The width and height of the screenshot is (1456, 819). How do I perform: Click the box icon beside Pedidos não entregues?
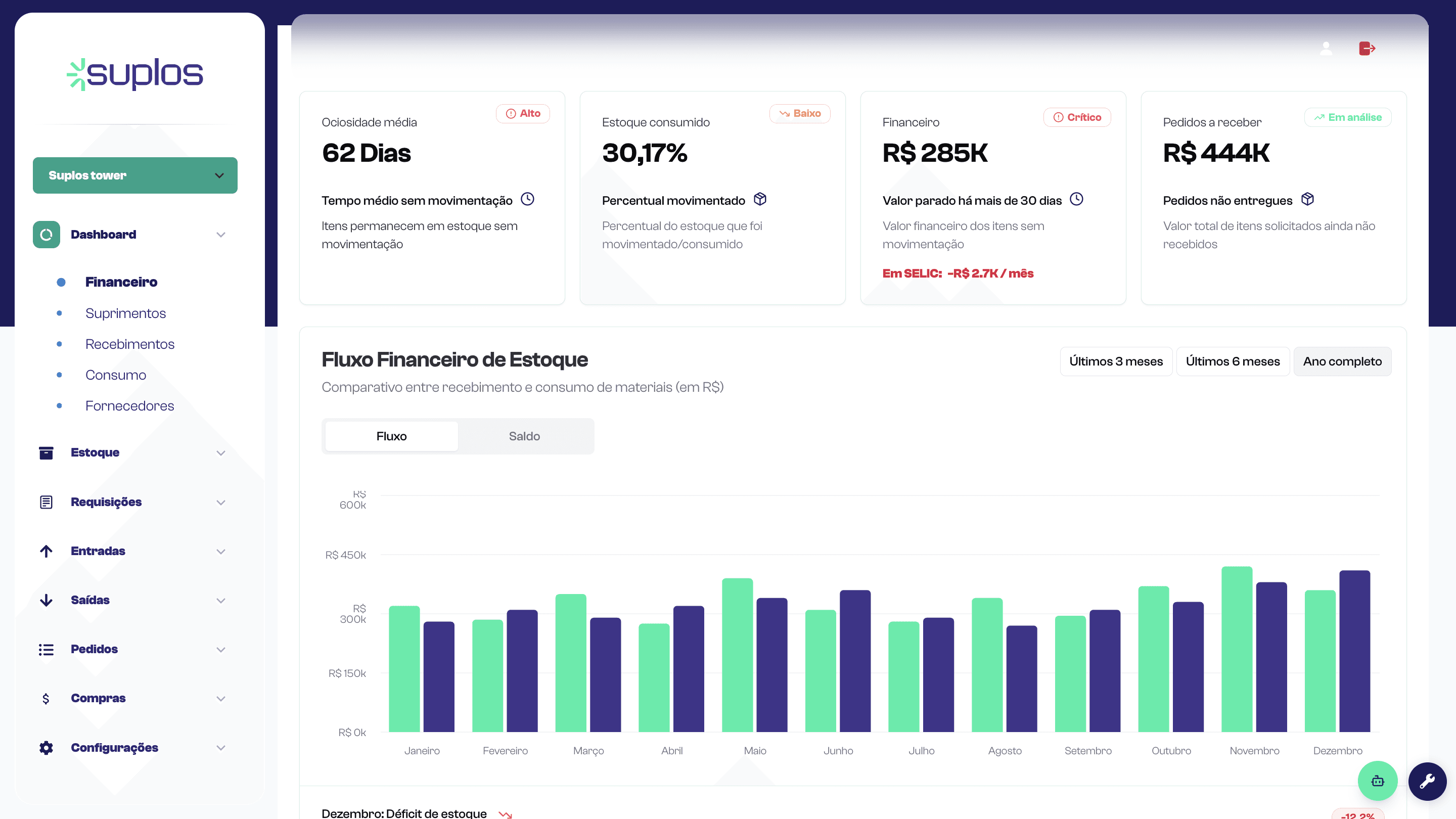pyautogui.click(x=1307, y=199)
